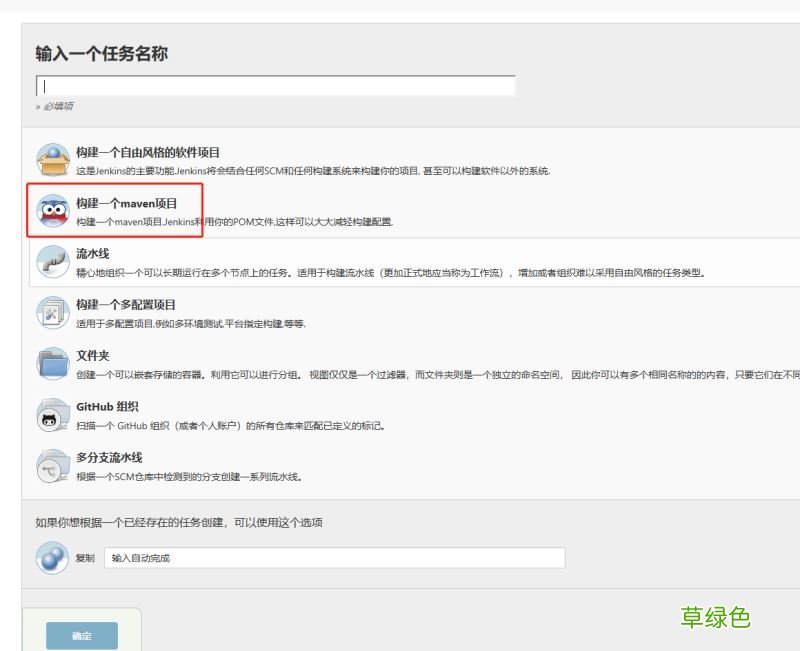Click the blue 文件夹 folder icon
Viewport: 800px width, 651px height.
tap(52, 365)
